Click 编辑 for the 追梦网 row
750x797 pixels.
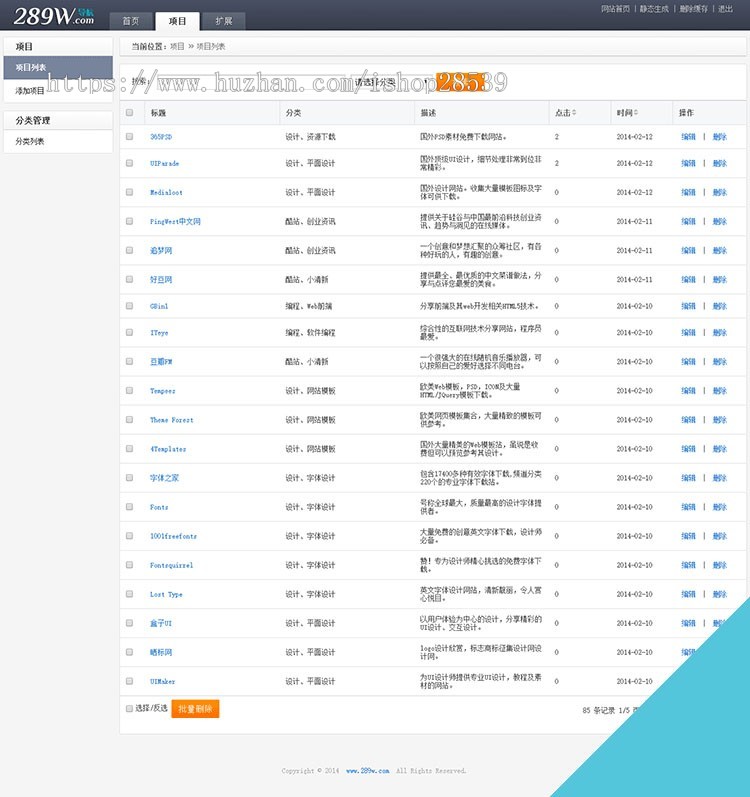click(688, 250)
